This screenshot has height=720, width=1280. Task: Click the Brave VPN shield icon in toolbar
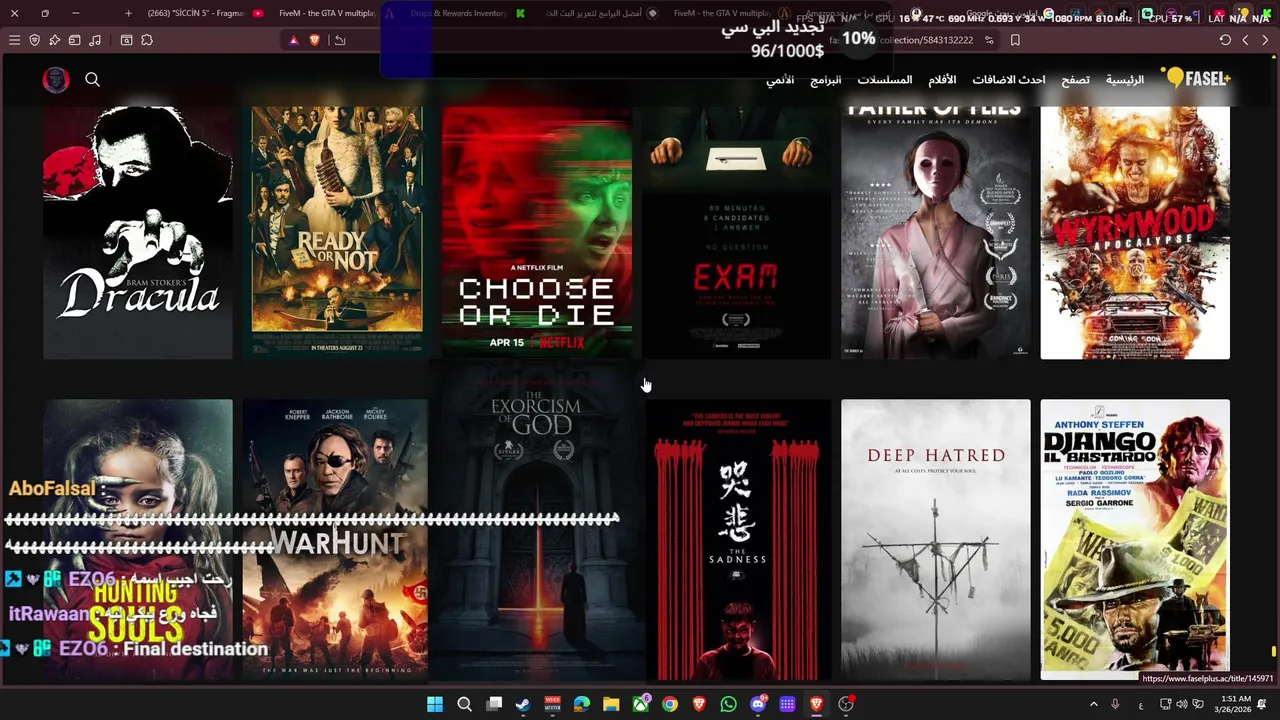[35, 40]
